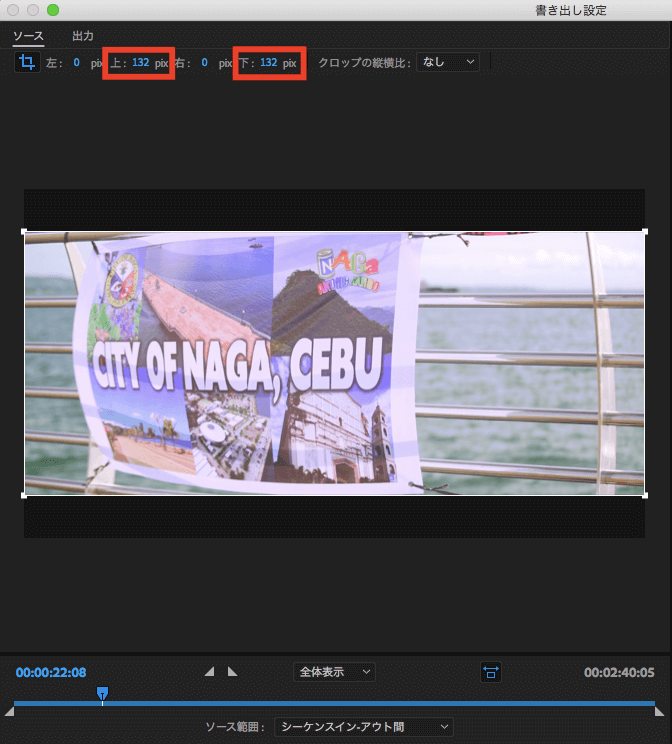Click the green zoom window button

[x=53, y=10]
